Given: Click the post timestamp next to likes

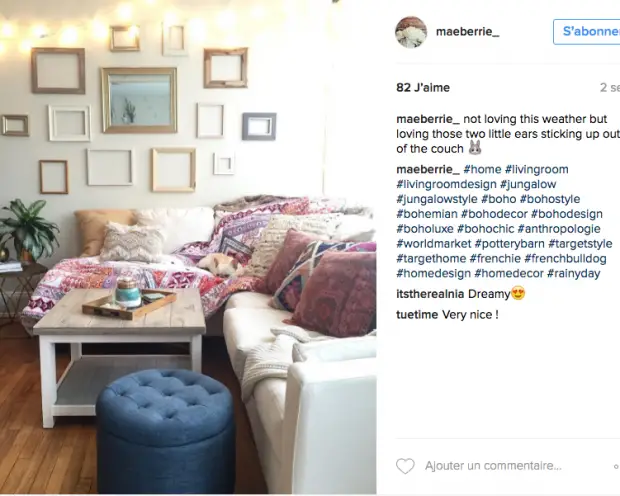Looking at the screenshot, I should pyautogui.click(x=610, y=87).
